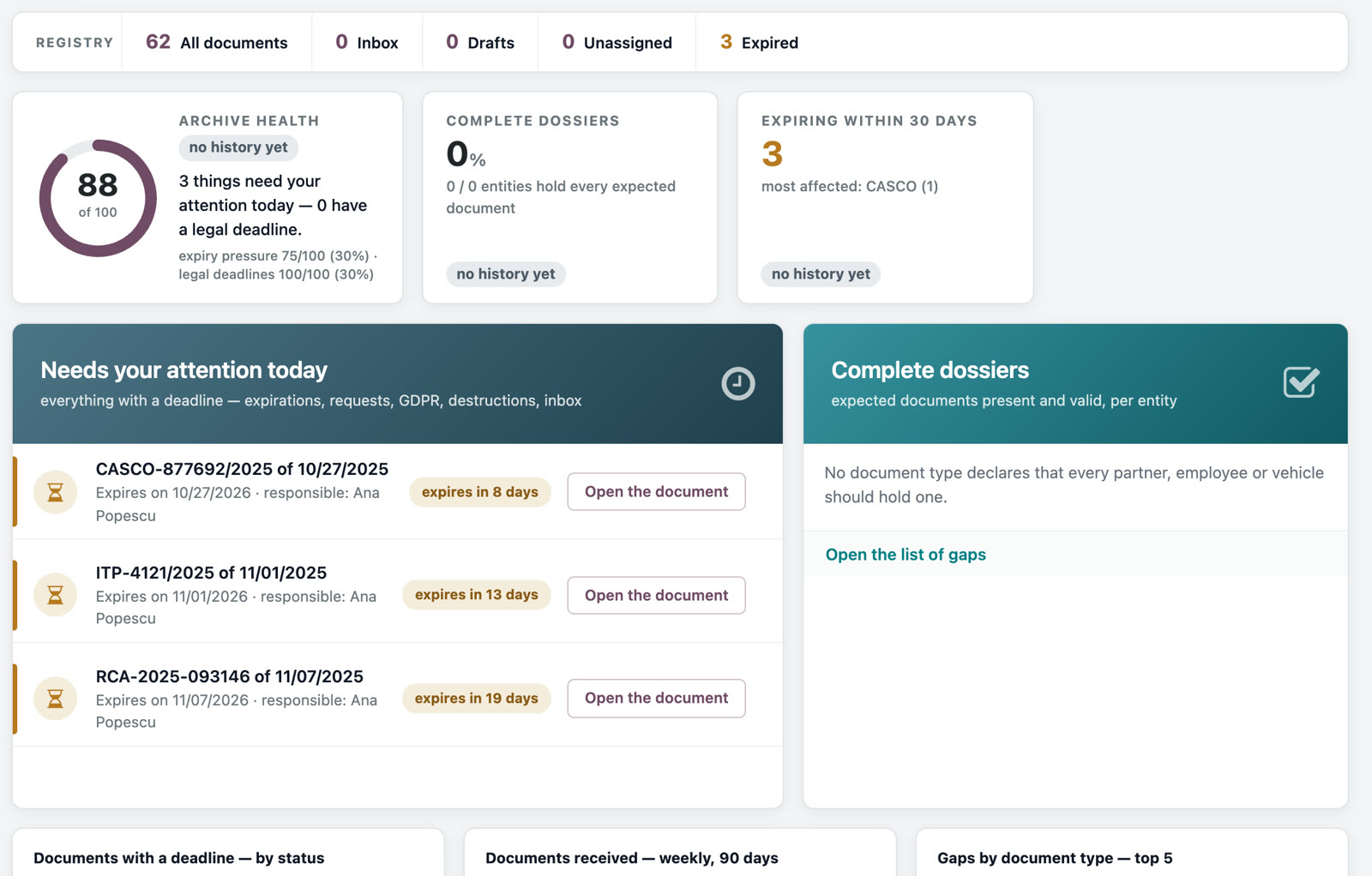Viewport: 1372px width, 876px height.
Task: Click the REGISTRY label
Action: point(75,42)
